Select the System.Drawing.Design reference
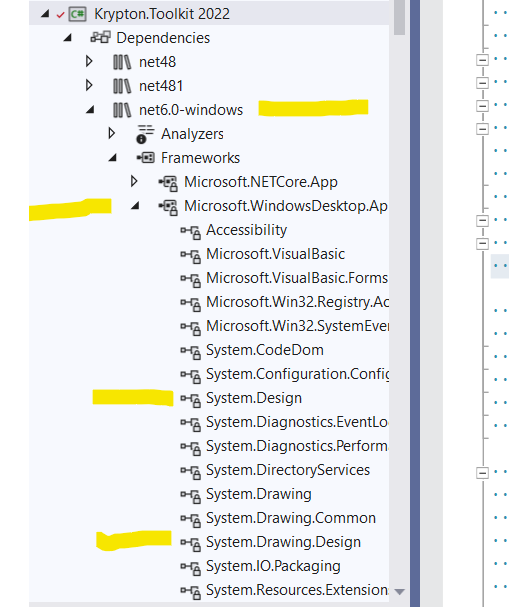The height and width of the screenshot is (607, 509). (x=283, y=543)
